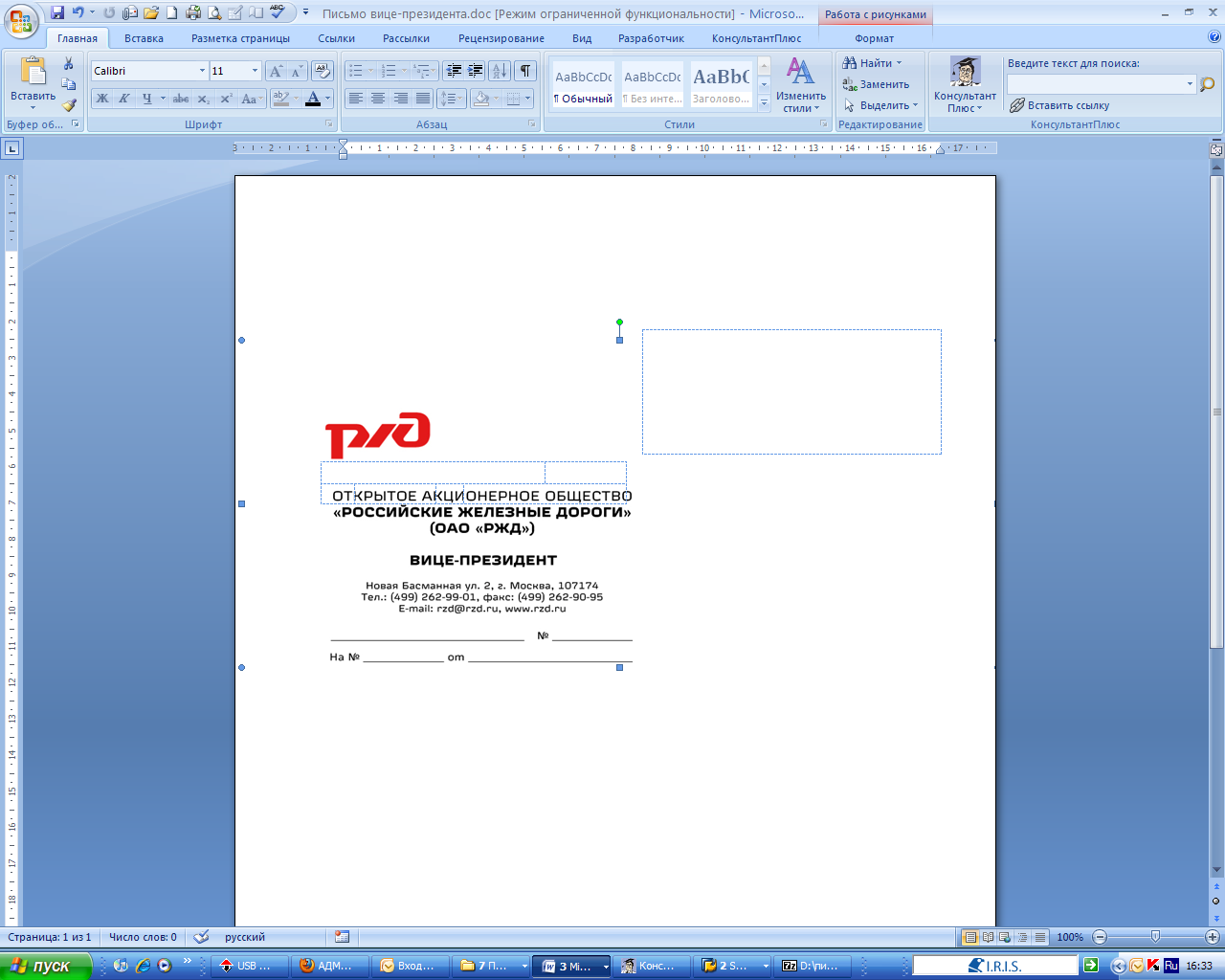Image resolution: width=1225 pixels, height=980 pixels.
Task: Open the Выделить dropdown
Action: [881, 105]
